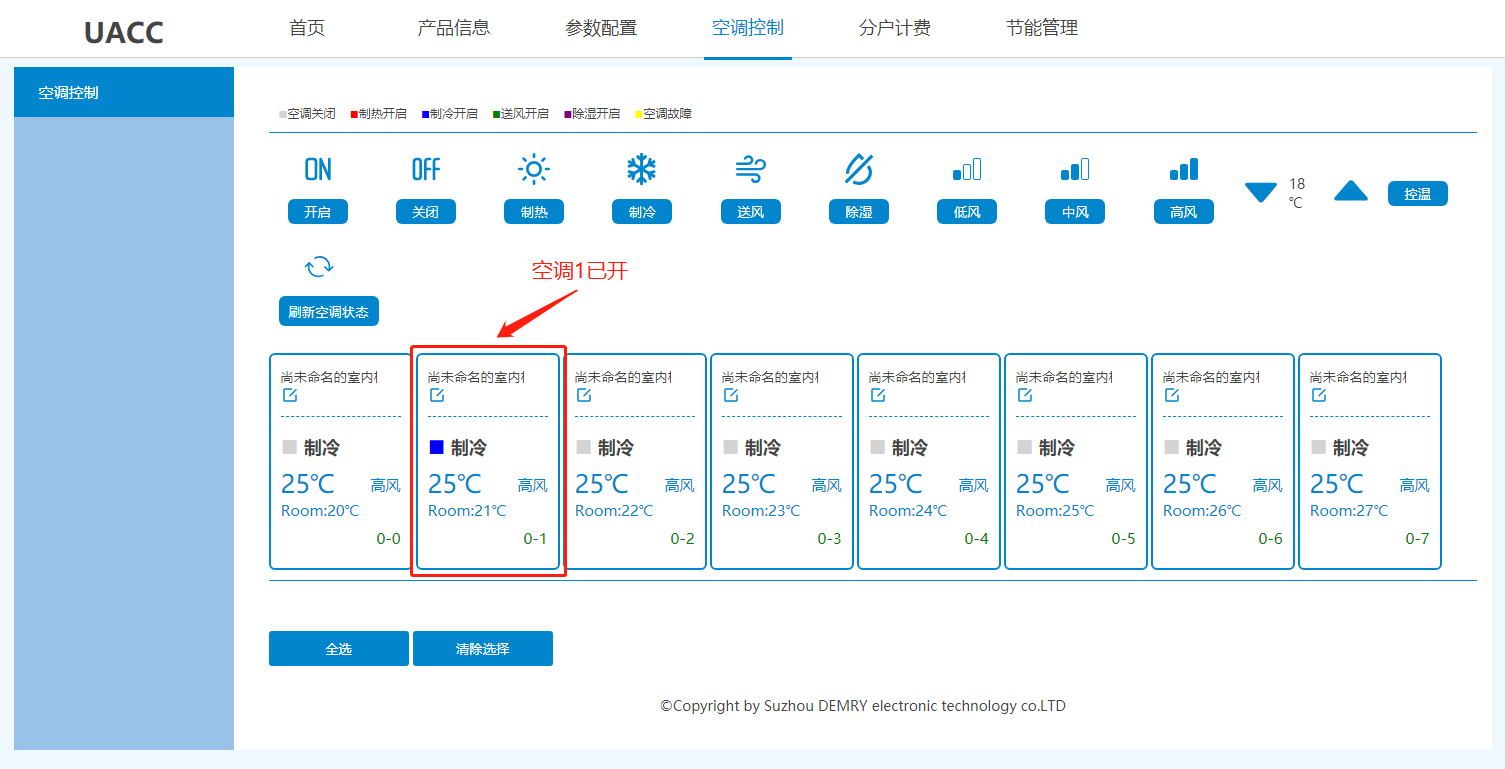Image resolution: width=1505 pixels, height=769 pixels.
Task: Click the sun icon for 制热 heating mode
Action: tap(534, 169)
